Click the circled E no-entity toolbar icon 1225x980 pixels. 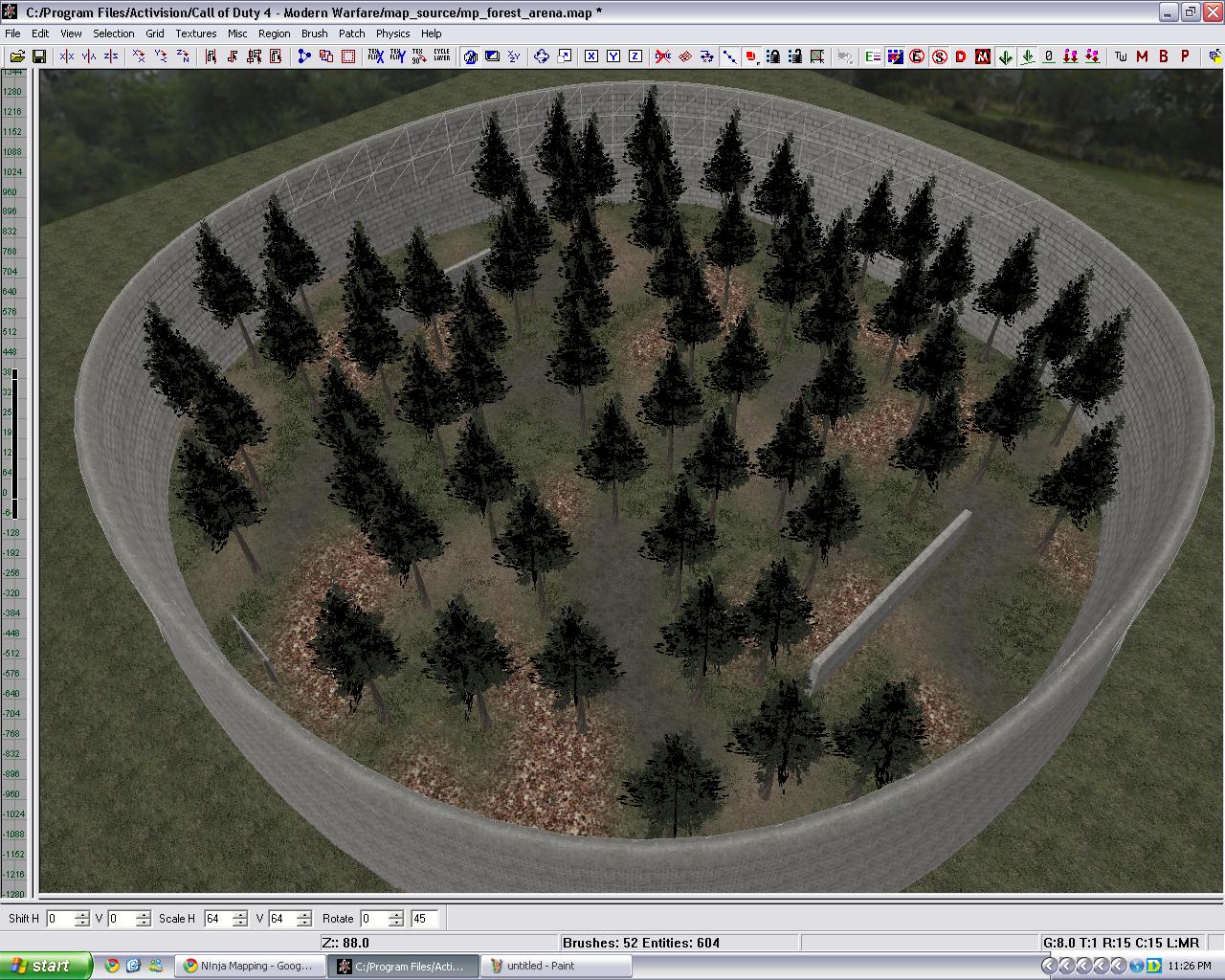click(x=917, y=56)
